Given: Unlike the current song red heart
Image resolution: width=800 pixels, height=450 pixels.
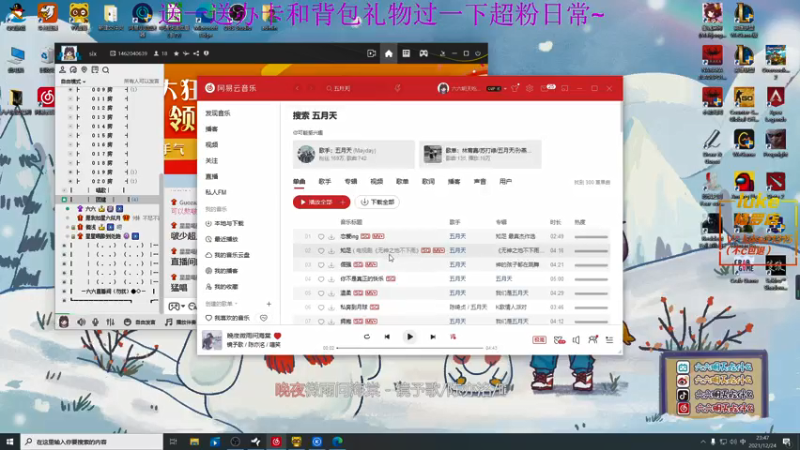Looking at the screenshot, I should pos(278,336).
